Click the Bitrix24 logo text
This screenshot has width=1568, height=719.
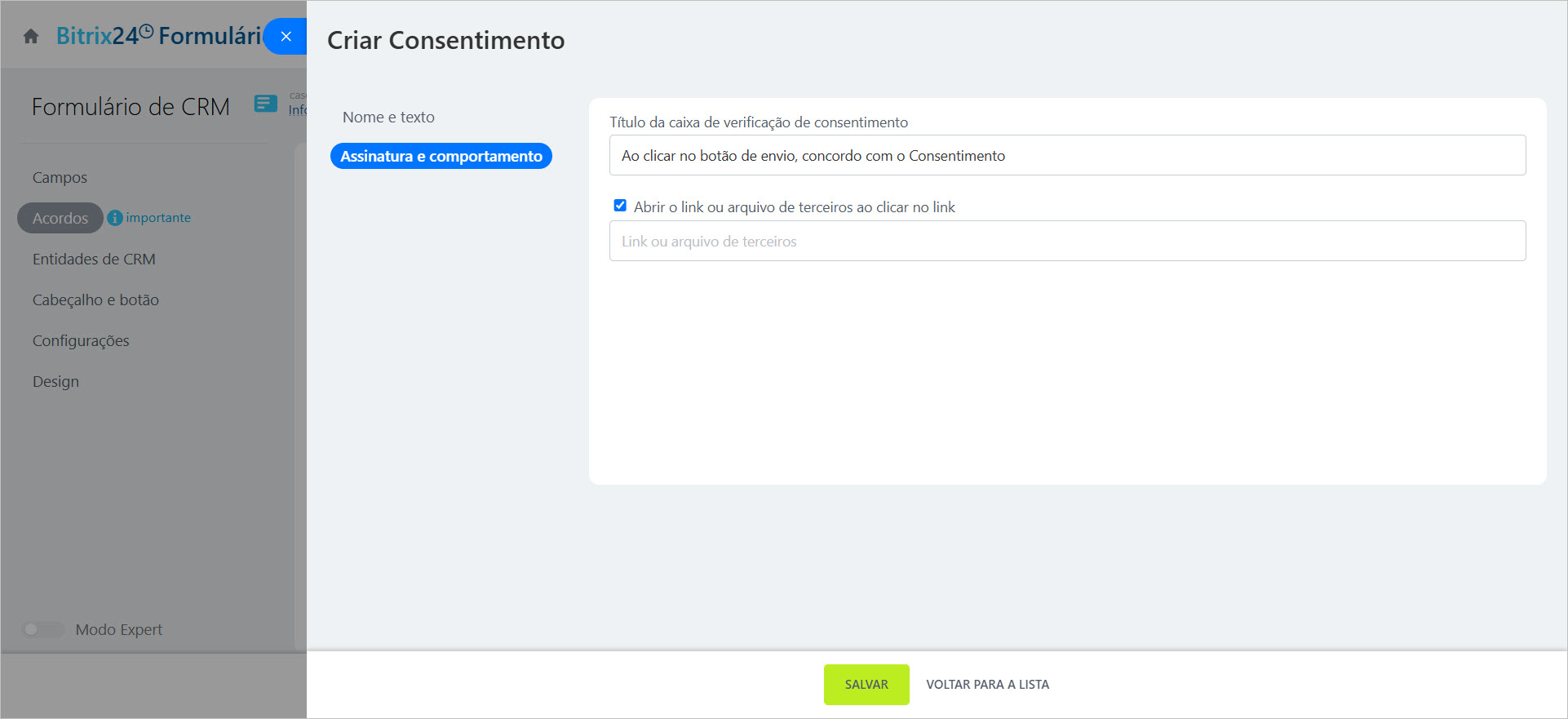[x=96, y=36]
